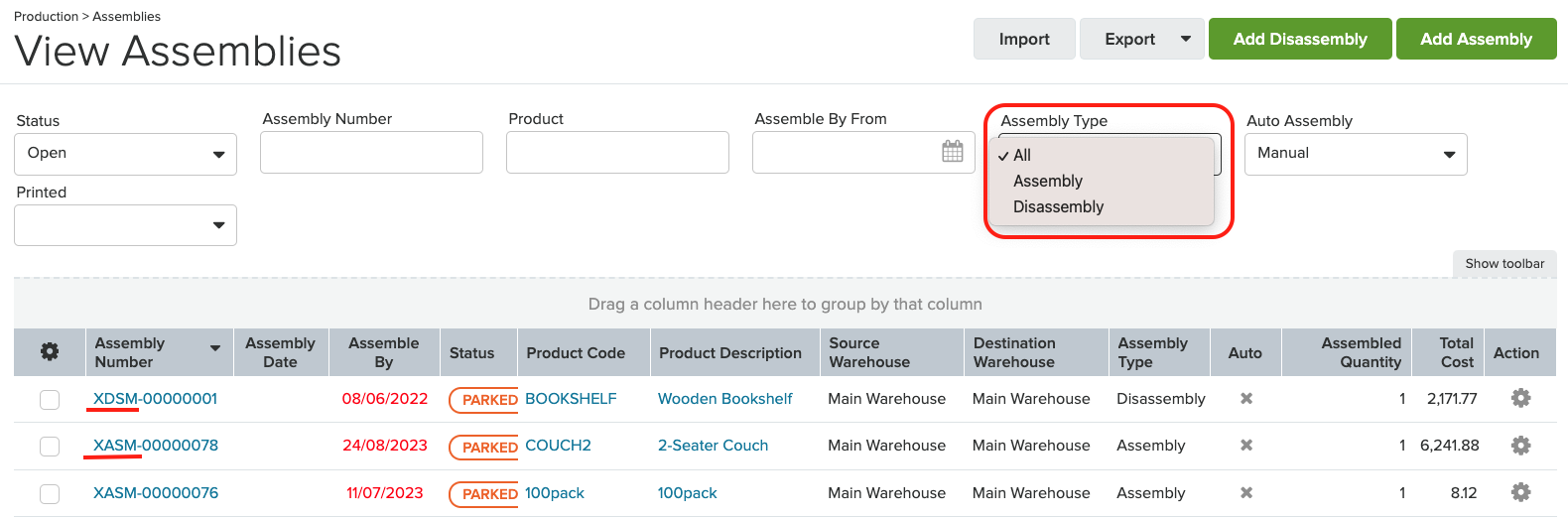Check the row box for XASM-00000076

click(50, 493)
